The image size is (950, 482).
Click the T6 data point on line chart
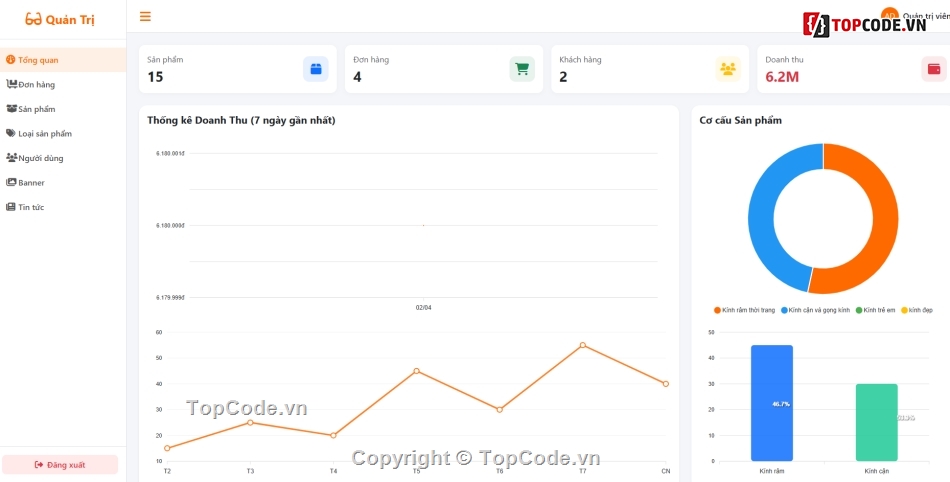coord(499,409)
